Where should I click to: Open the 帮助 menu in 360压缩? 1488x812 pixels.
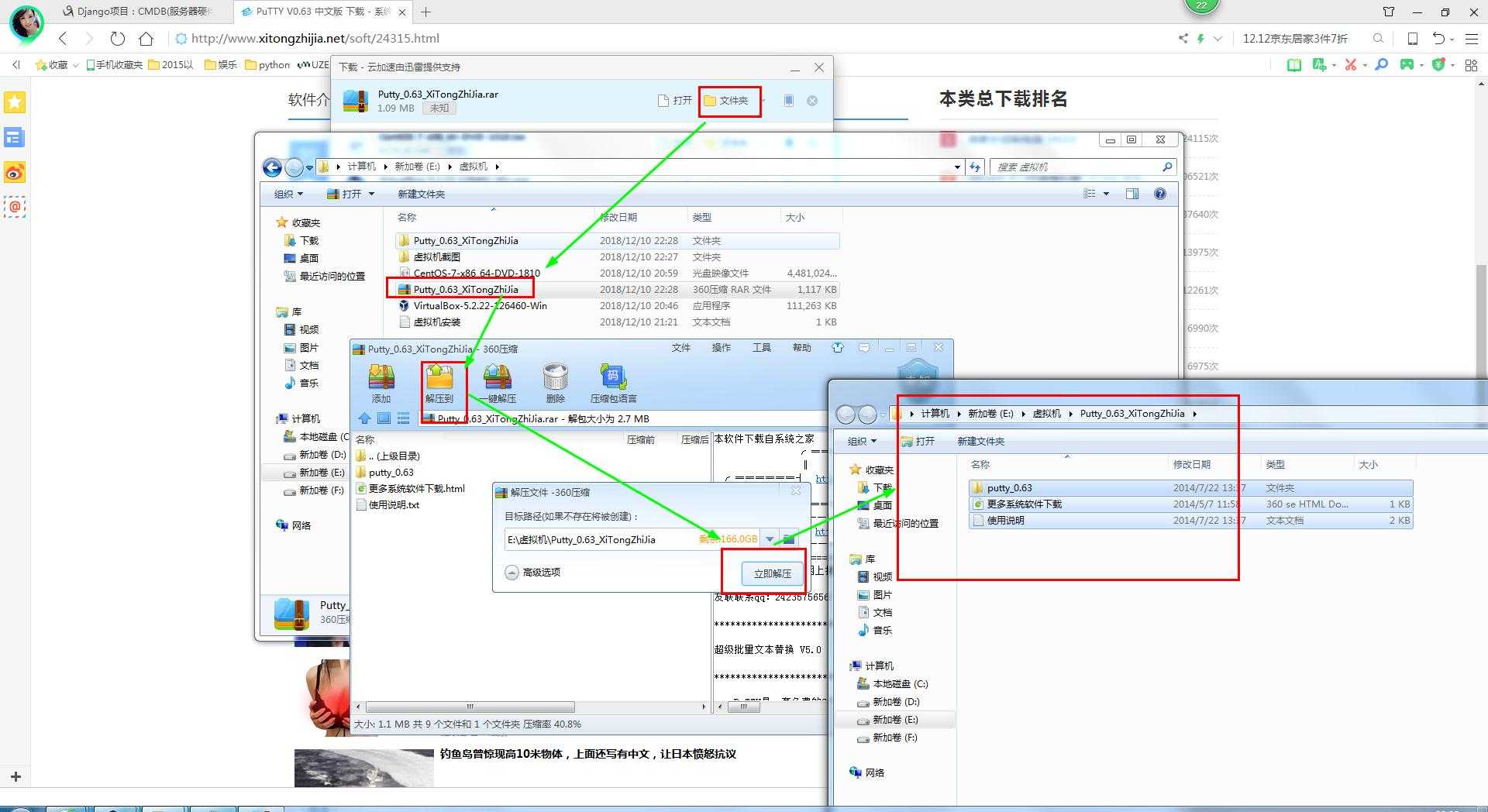[x=801, y=348]
